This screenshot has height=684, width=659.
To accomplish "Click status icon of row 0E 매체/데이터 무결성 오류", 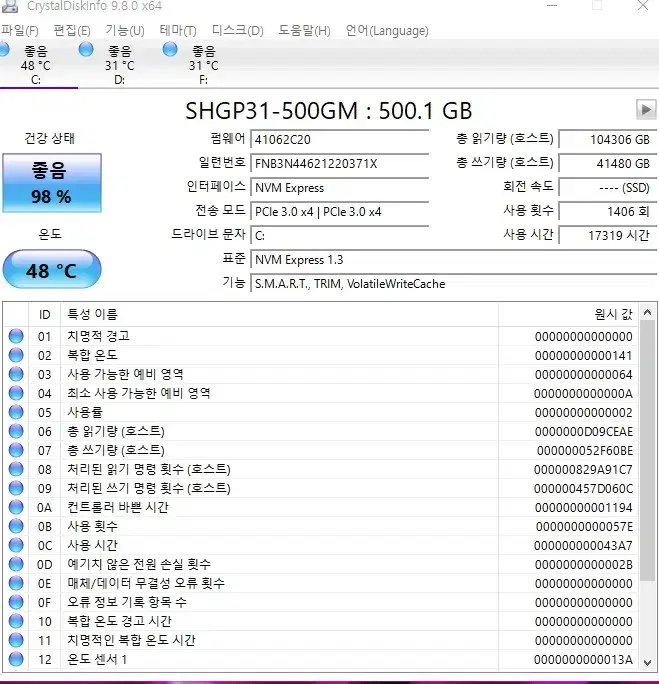I will [16, 583].
